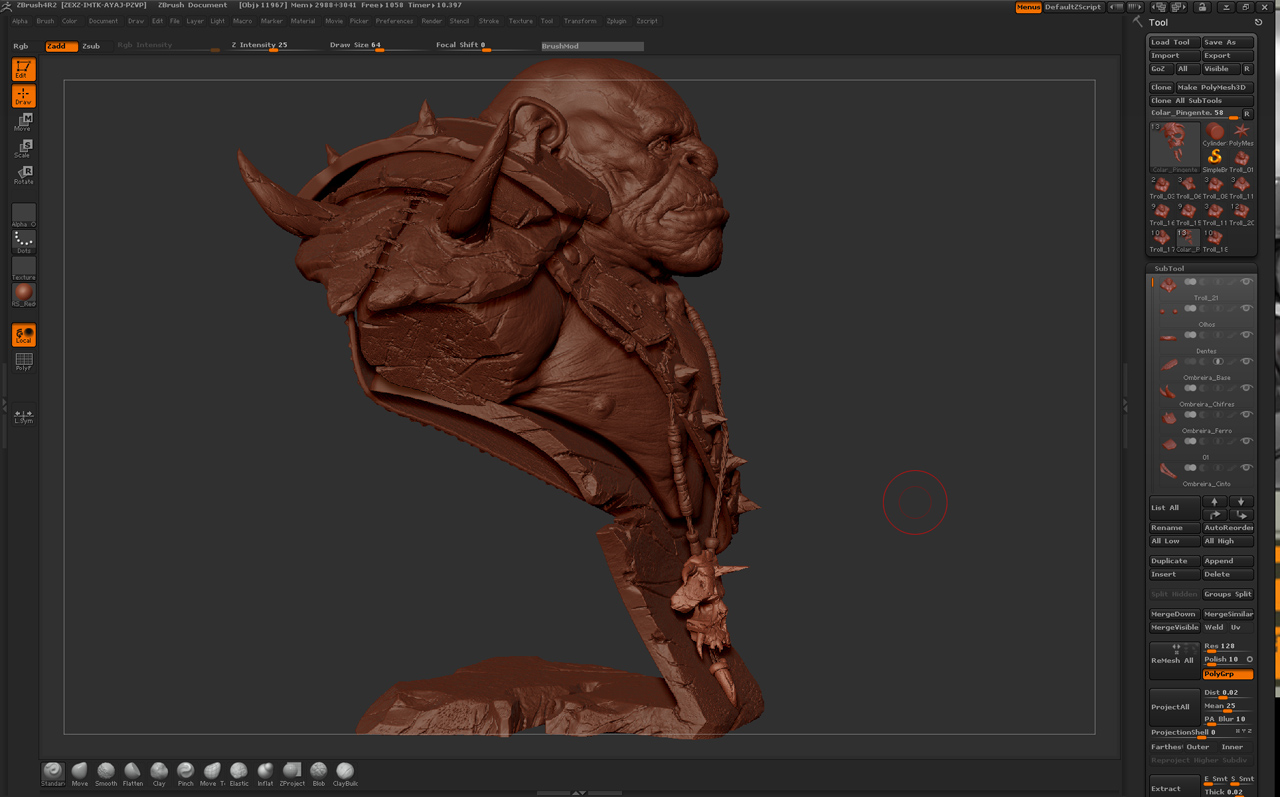Choose the Standard brush
The width and height of the screenshot is (1280, 797).
point(53,773)
